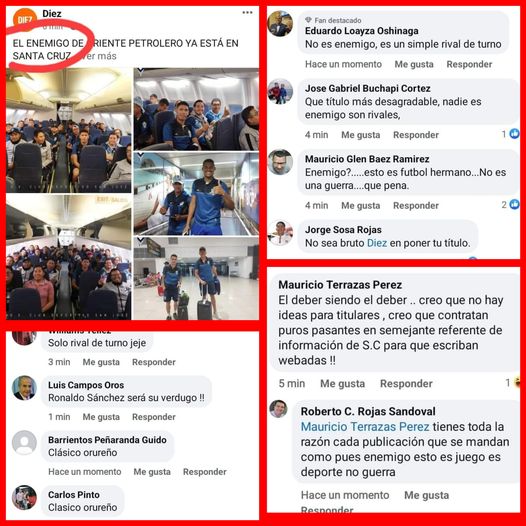Like Mauricio Terrazas Perez's comment
Image resolution: width=526 pixels, height=526 pixels.
pyautogui.click(x=343, y=383)
